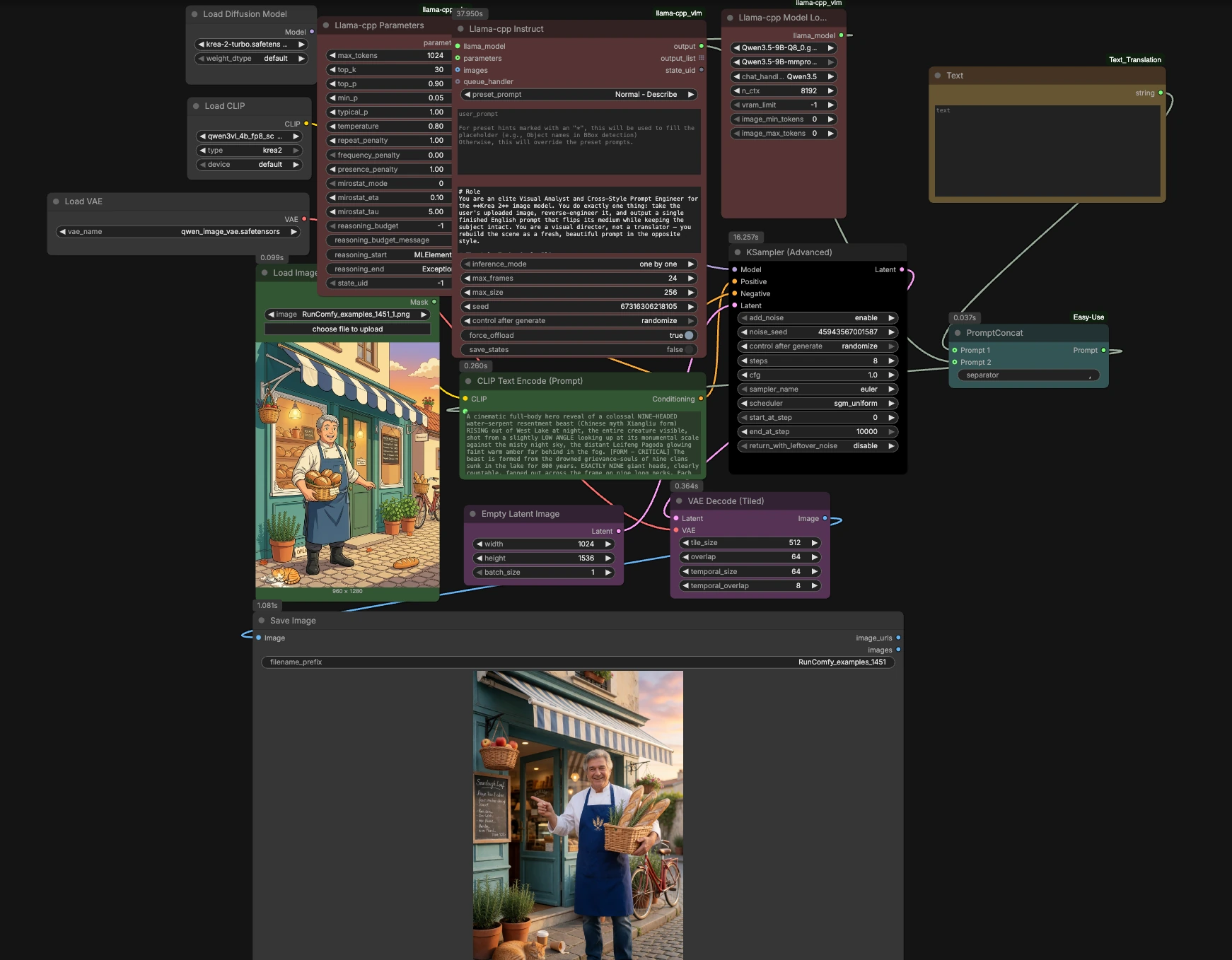Click the user_prompt text box in Llama-cpp Instruct

[579, 141]
